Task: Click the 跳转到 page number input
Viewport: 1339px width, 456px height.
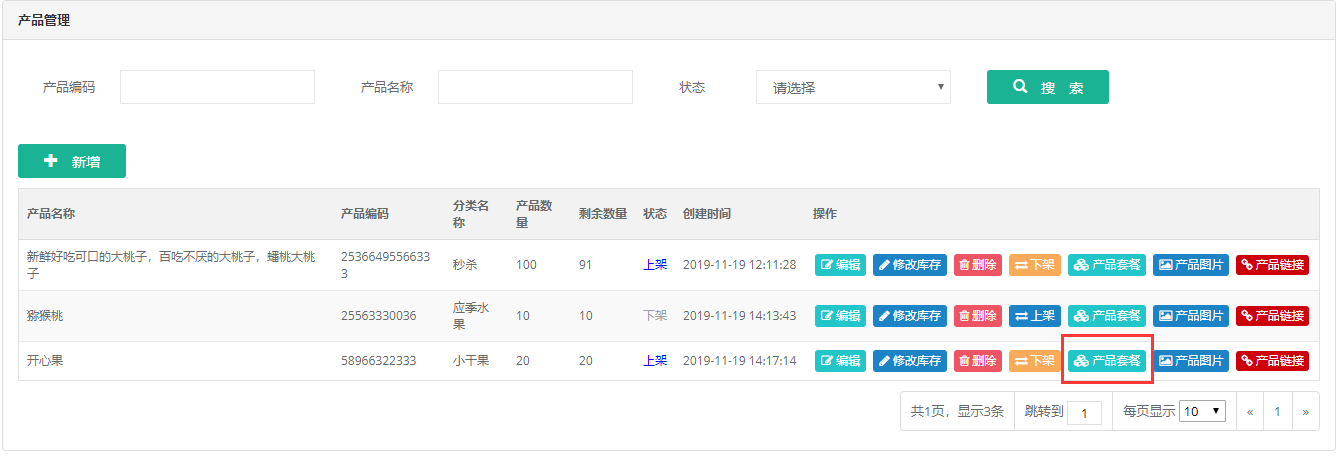Action: point(1084,412)
